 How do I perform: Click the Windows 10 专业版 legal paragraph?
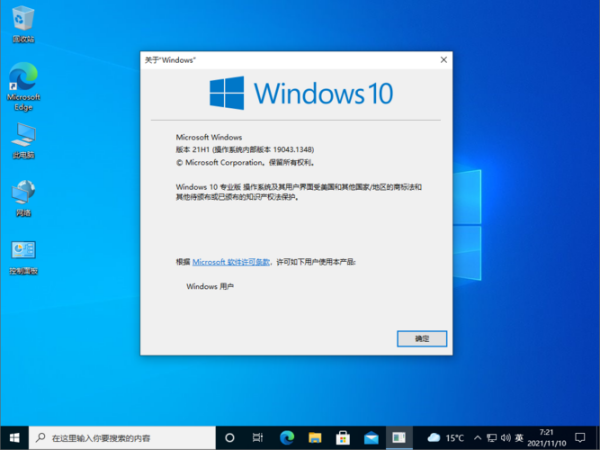point(298,192)
